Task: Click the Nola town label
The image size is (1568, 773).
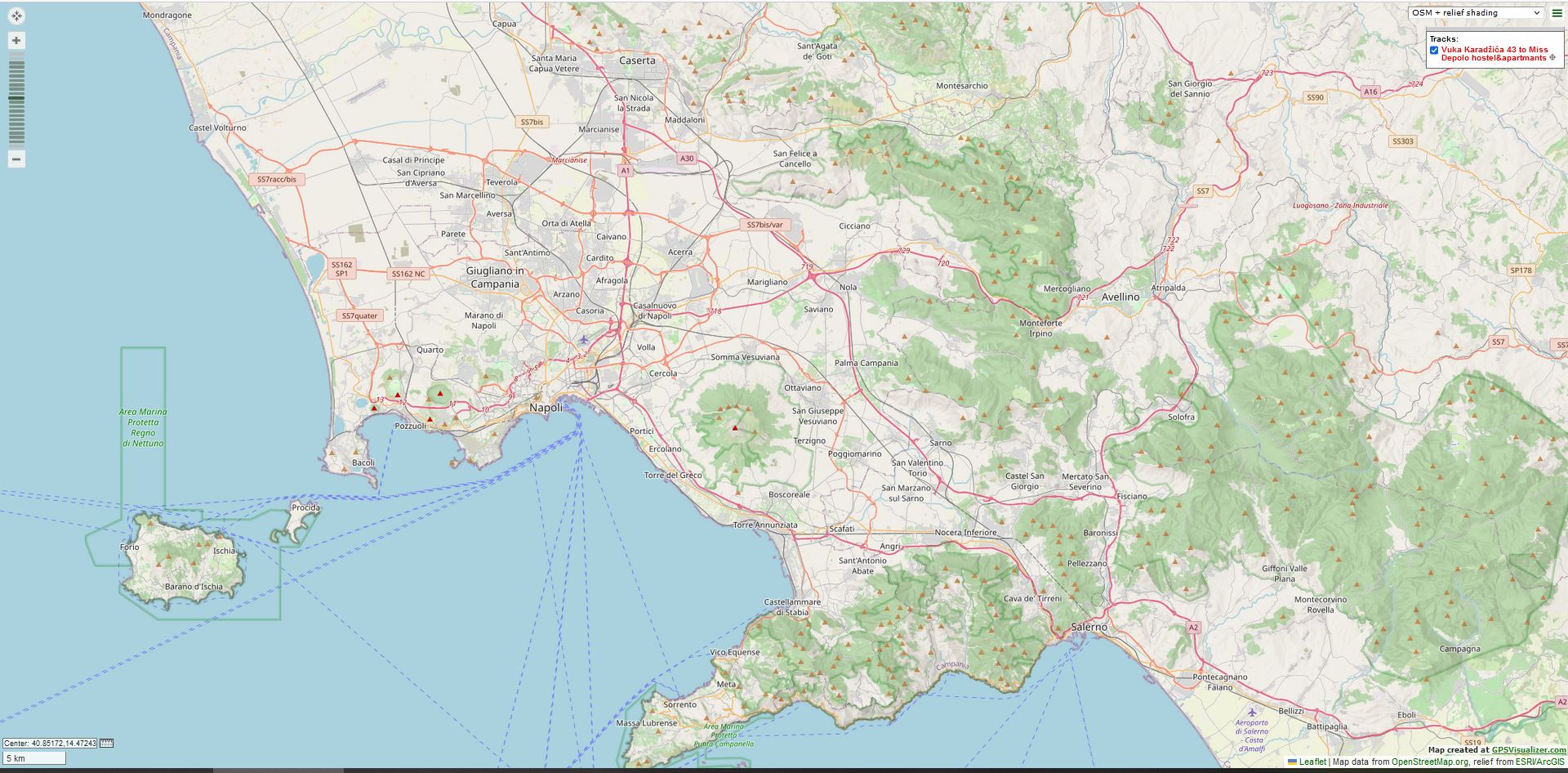Action: pyautogui.click(x=849, y=287)
